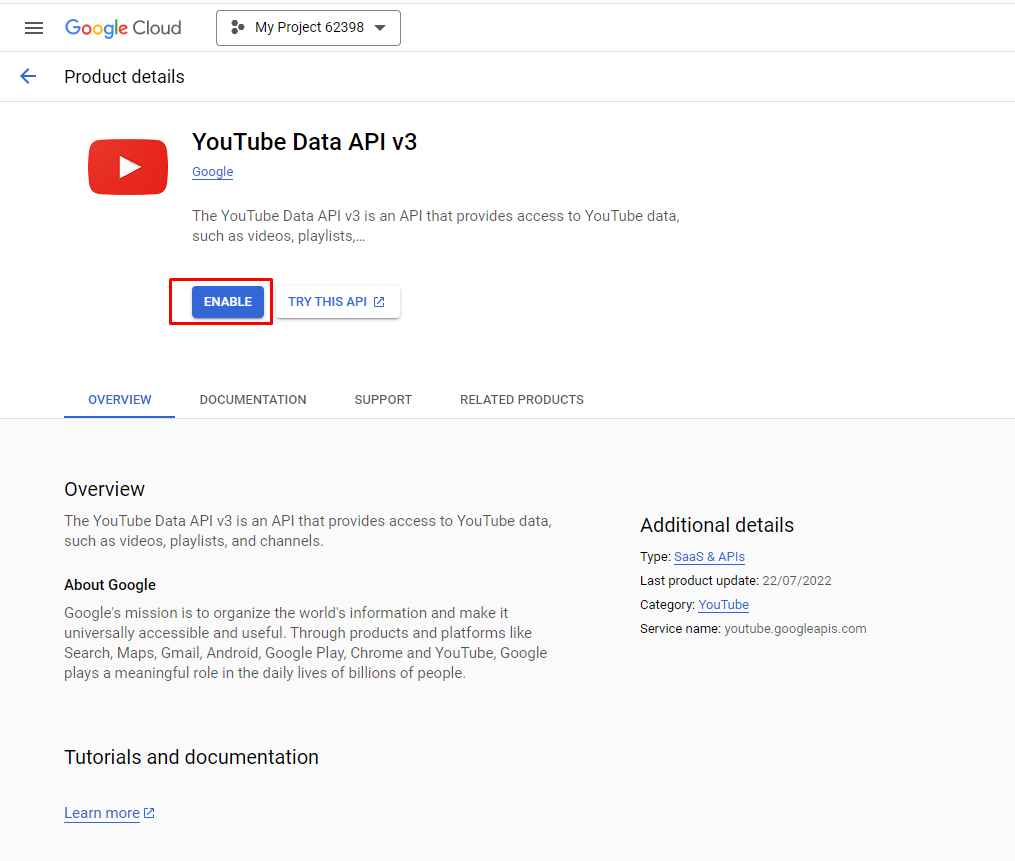Click the SaaS & APIs type link
This screenshot has width=1015, height=861.
(x=709, y=557)
